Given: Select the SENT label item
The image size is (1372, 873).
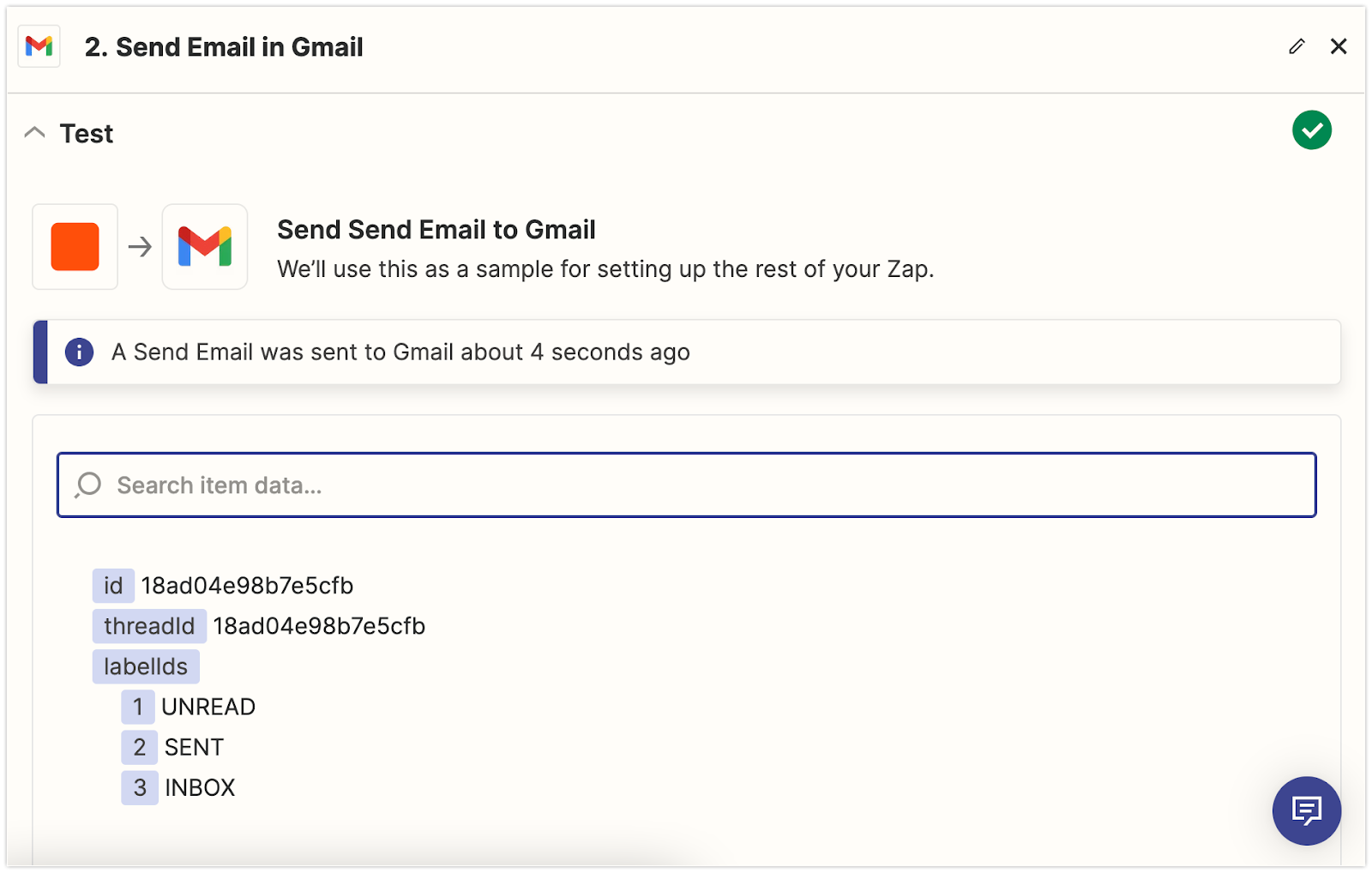Looking at the screenshot, I should [194, 747].
